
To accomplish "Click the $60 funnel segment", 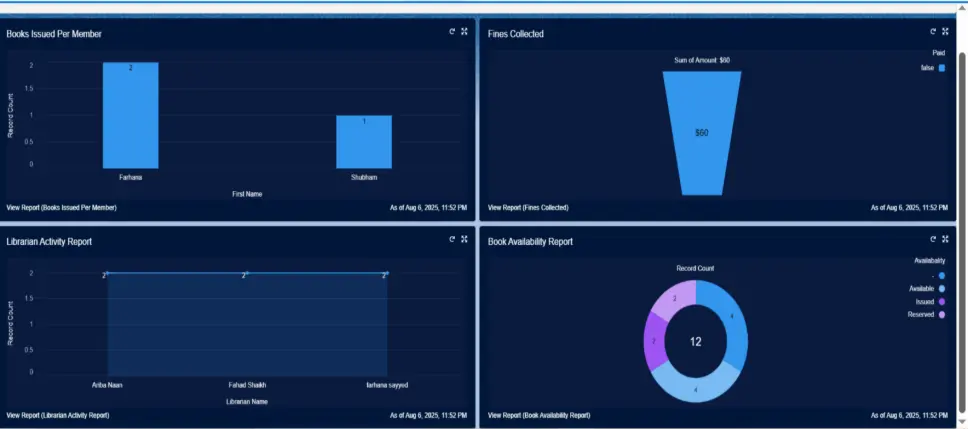I will [x=702, y=132].
